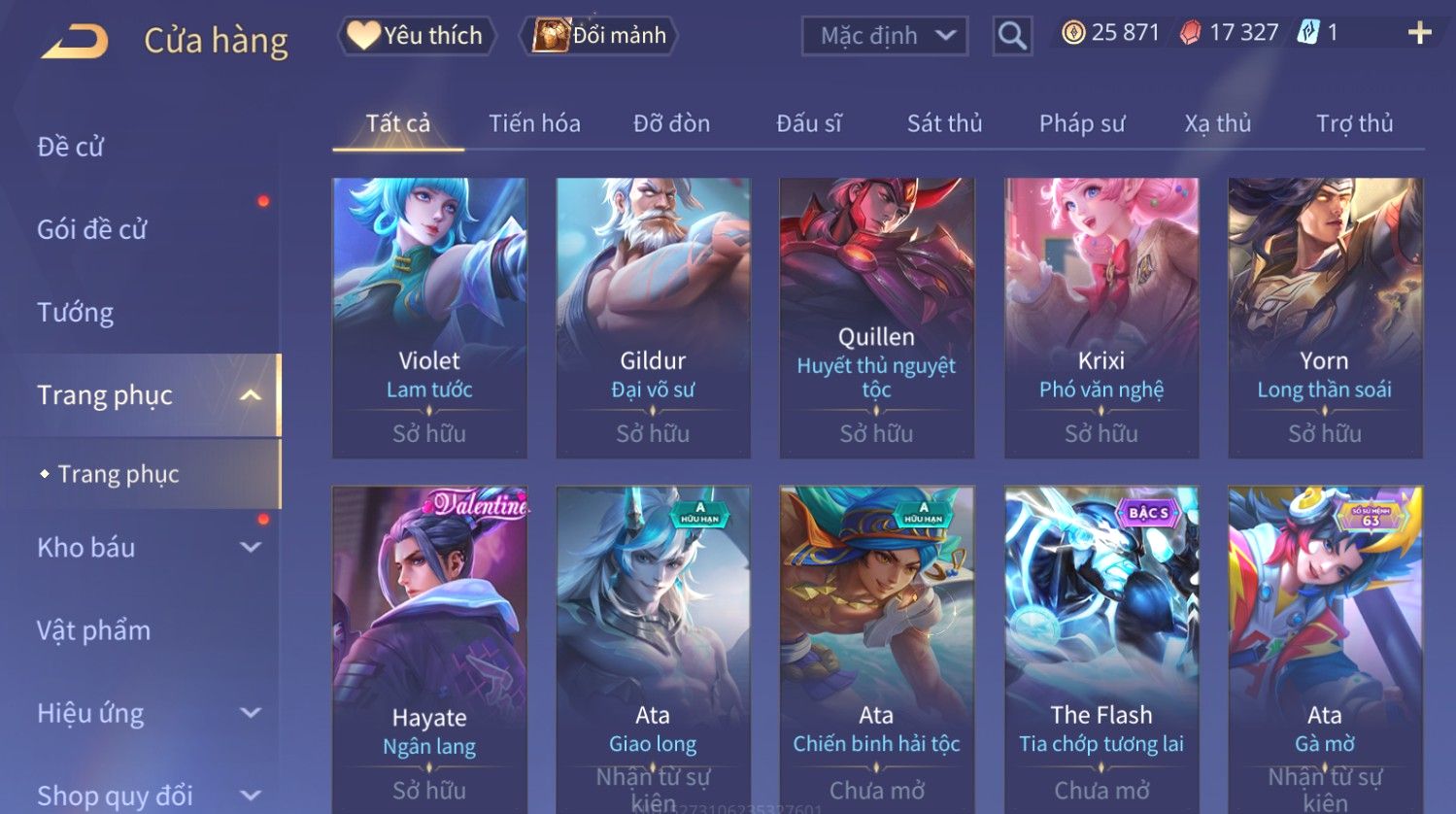The width and height of the screenshot is (1456, 814).
Task: Expand the Kho báu sidebar section
Action: tap(251, 548)
